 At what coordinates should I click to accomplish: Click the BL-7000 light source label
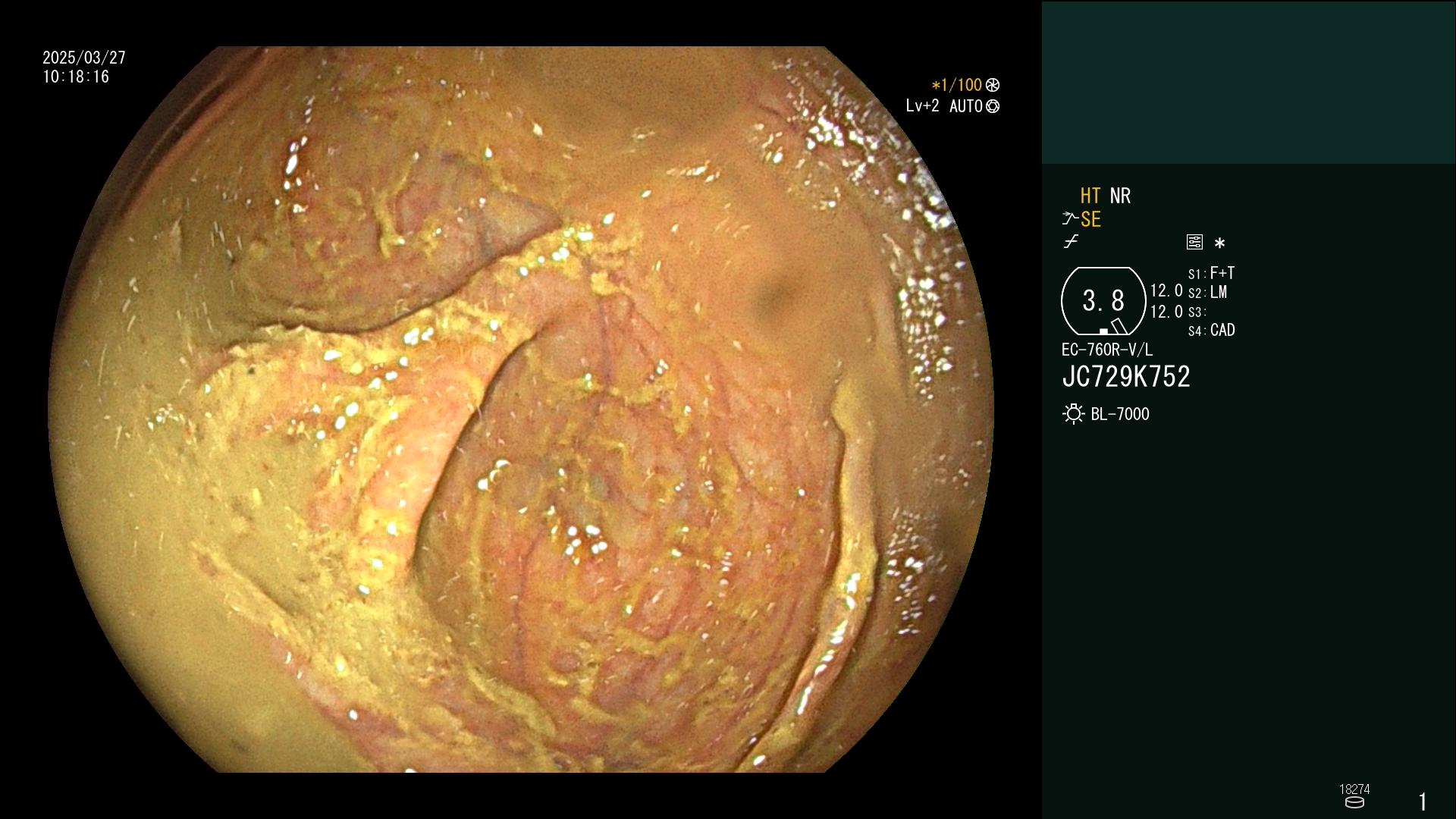tap(1120, 414)
